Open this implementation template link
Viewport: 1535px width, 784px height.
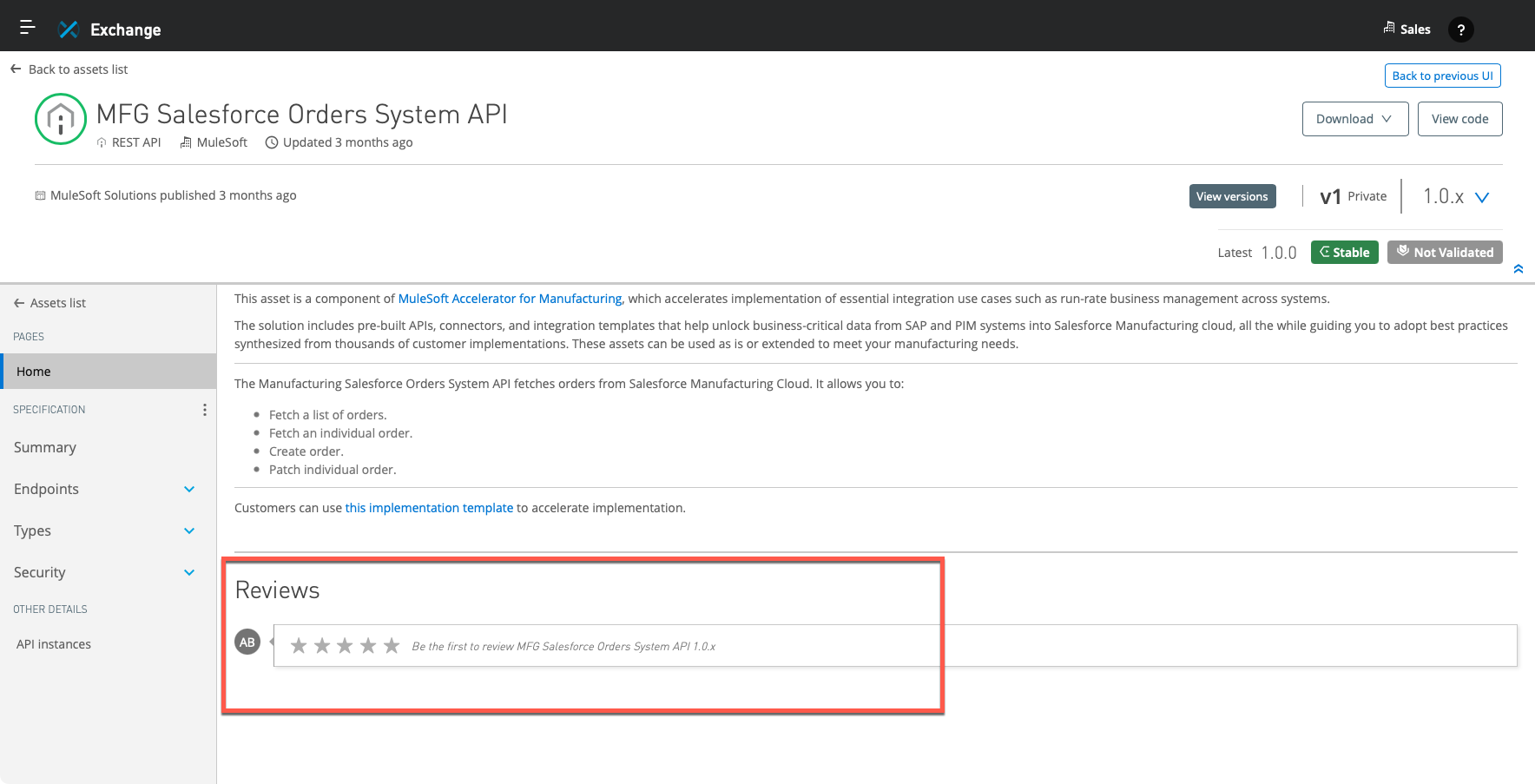click(x=429, y=508)
